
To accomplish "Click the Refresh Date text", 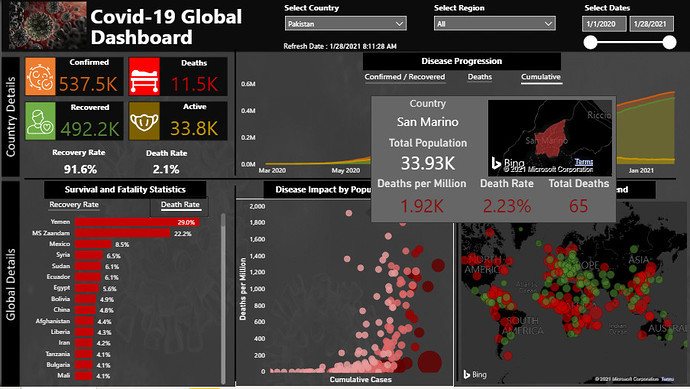I will pyautogui.click(x=340, y=46).
